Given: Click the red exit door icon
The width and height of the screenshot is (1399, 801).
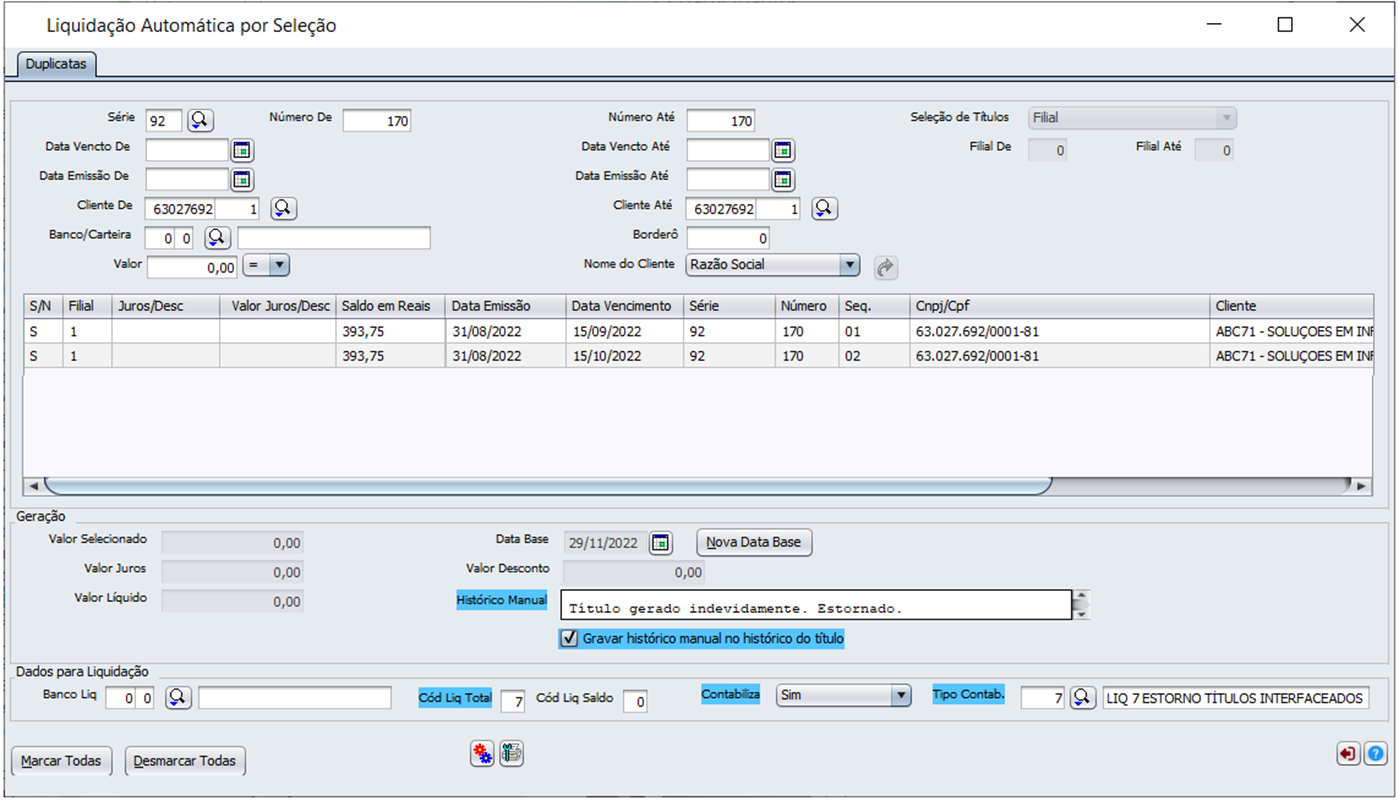Looking at the screenshot, I should (1349, 754).
